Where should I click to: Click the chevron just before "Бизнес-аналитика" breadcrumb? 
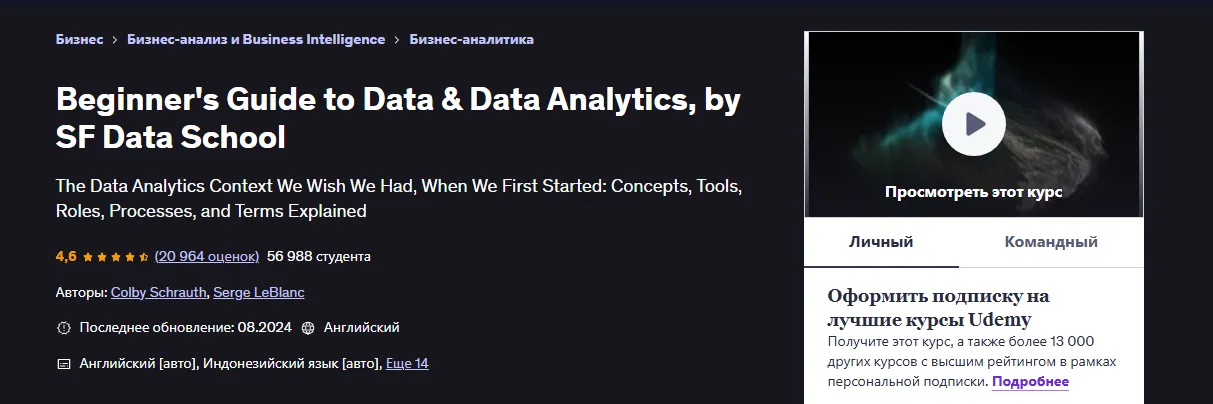point(397,40)
